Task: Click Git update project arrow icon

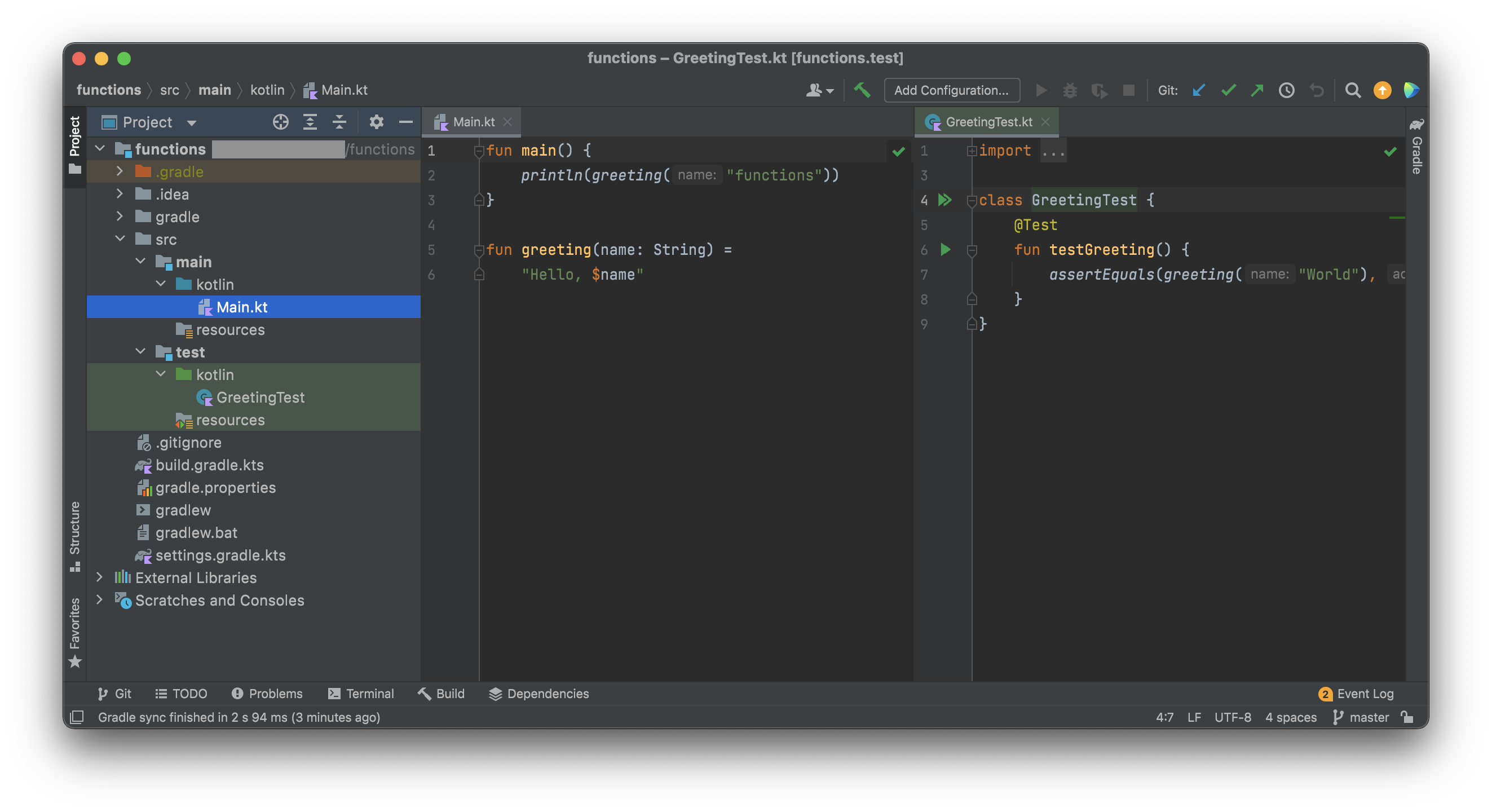Action: click(x=1198, y=90)
